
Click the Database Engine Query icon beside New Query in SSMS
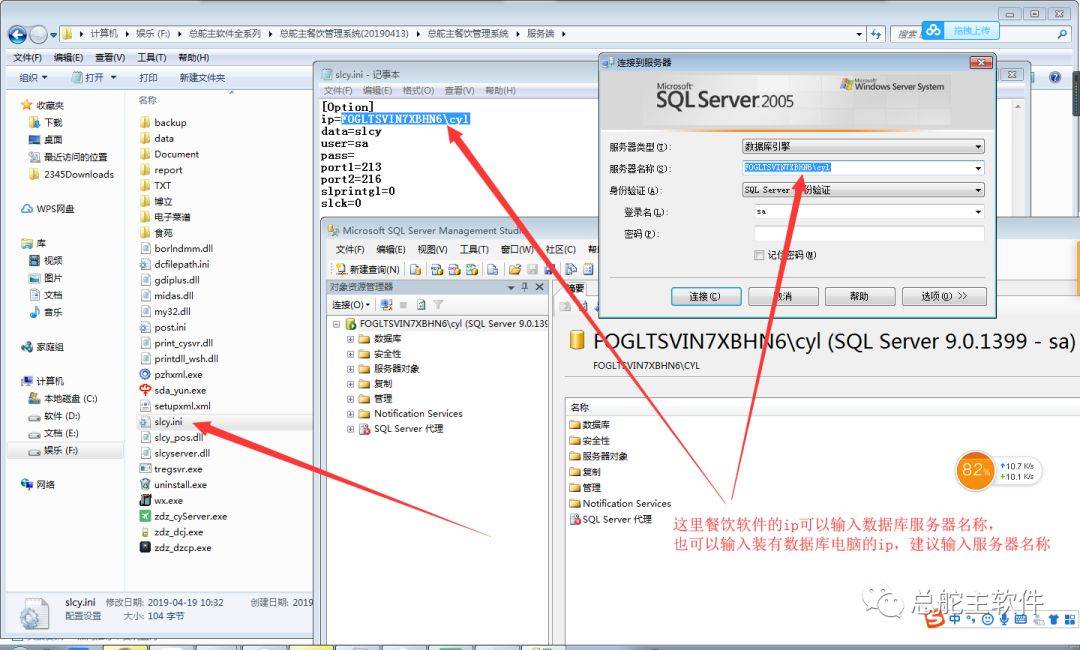click(x=415, y=269)
